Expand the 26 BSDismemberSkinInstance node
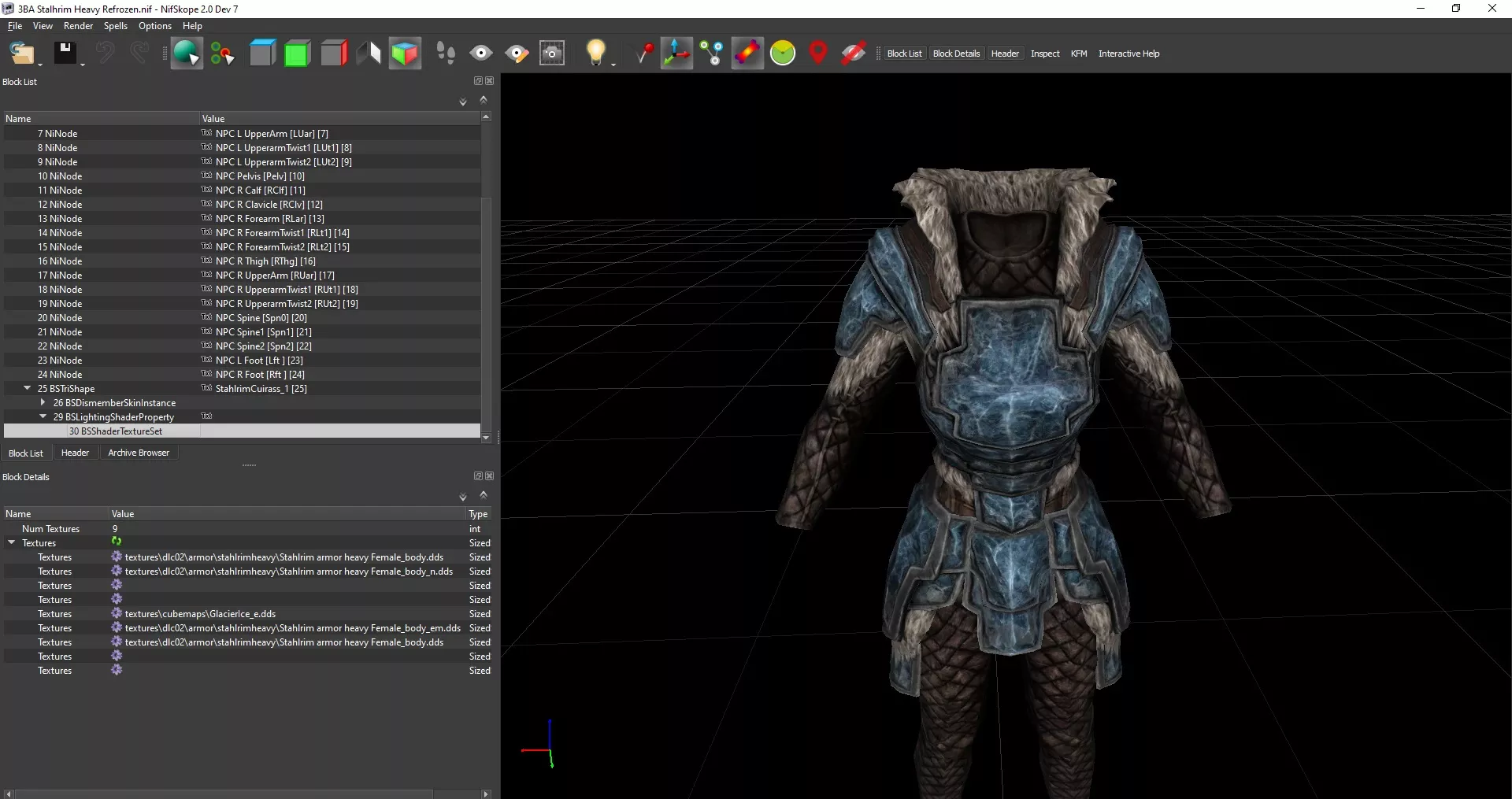The width and height of the screenshot is (1512, 799). pos(43,402)
